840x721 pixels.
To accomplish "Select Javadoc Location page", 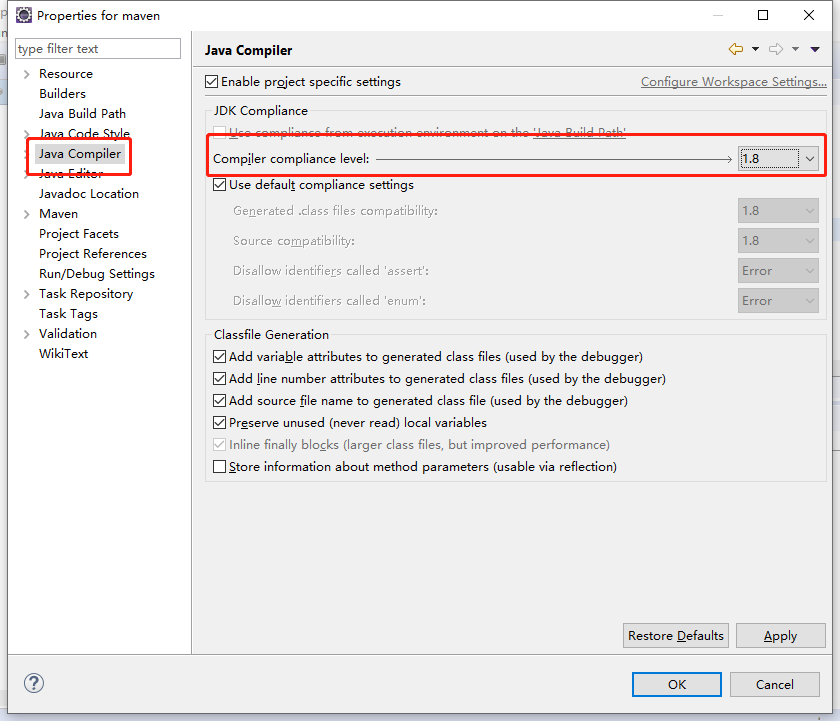I will (89, 194).
